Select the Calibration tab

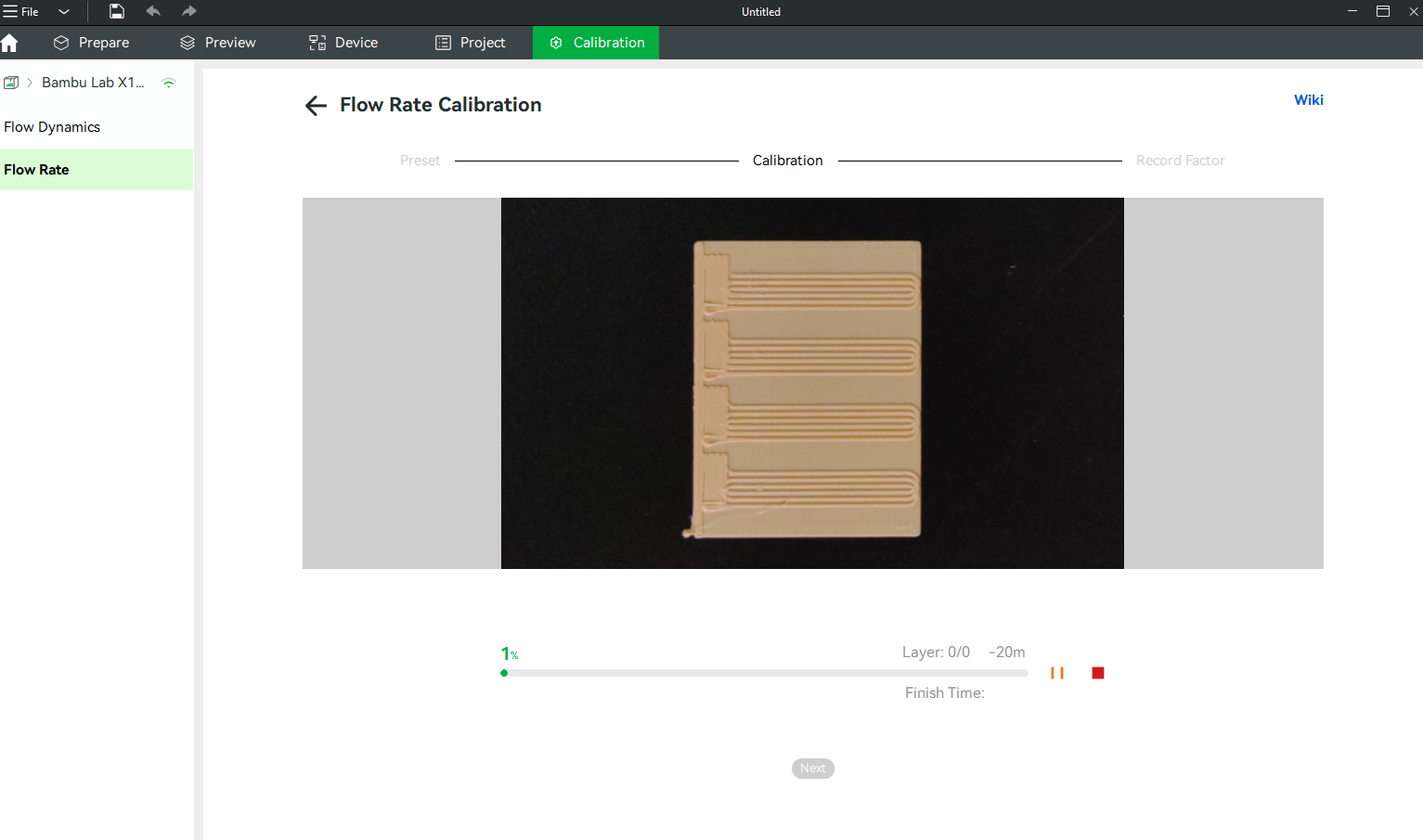click(x=596, y=43)
